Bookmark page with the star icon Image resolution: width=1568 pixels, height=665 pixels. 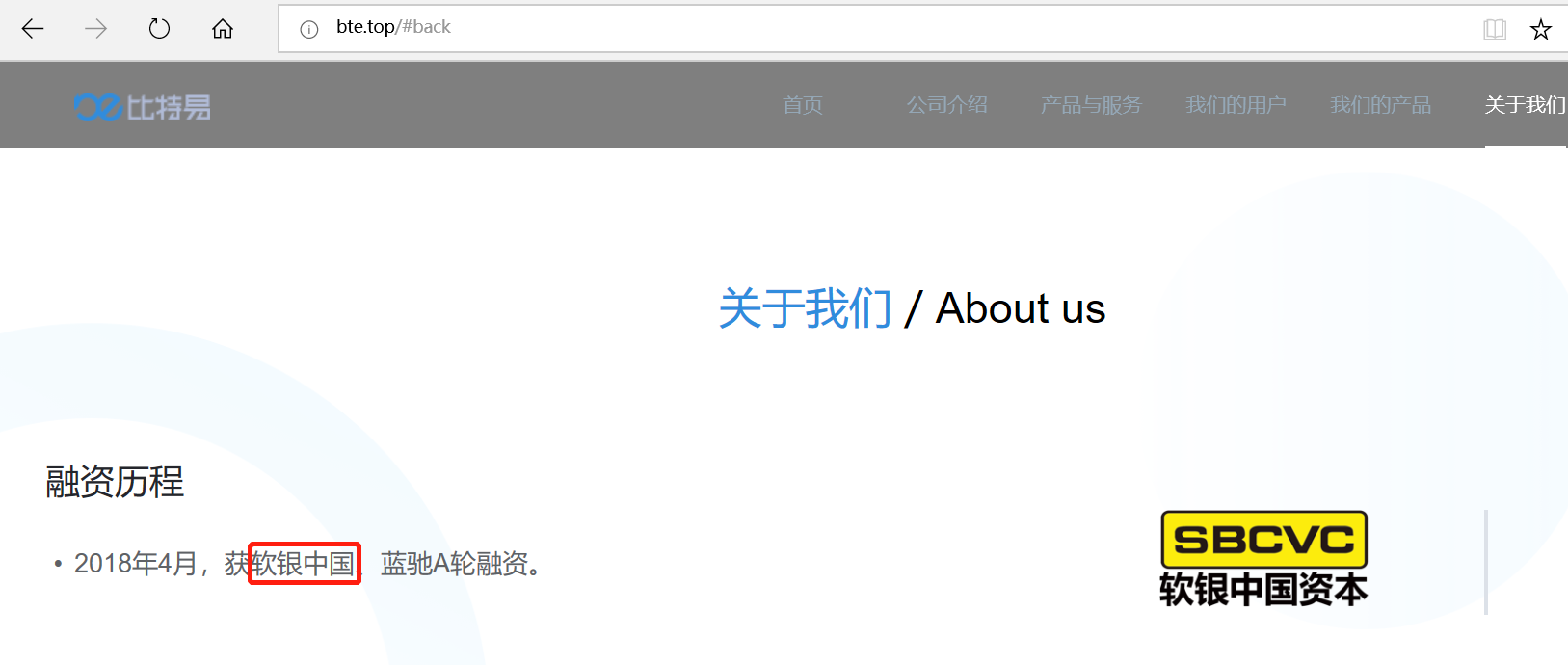1541,29
